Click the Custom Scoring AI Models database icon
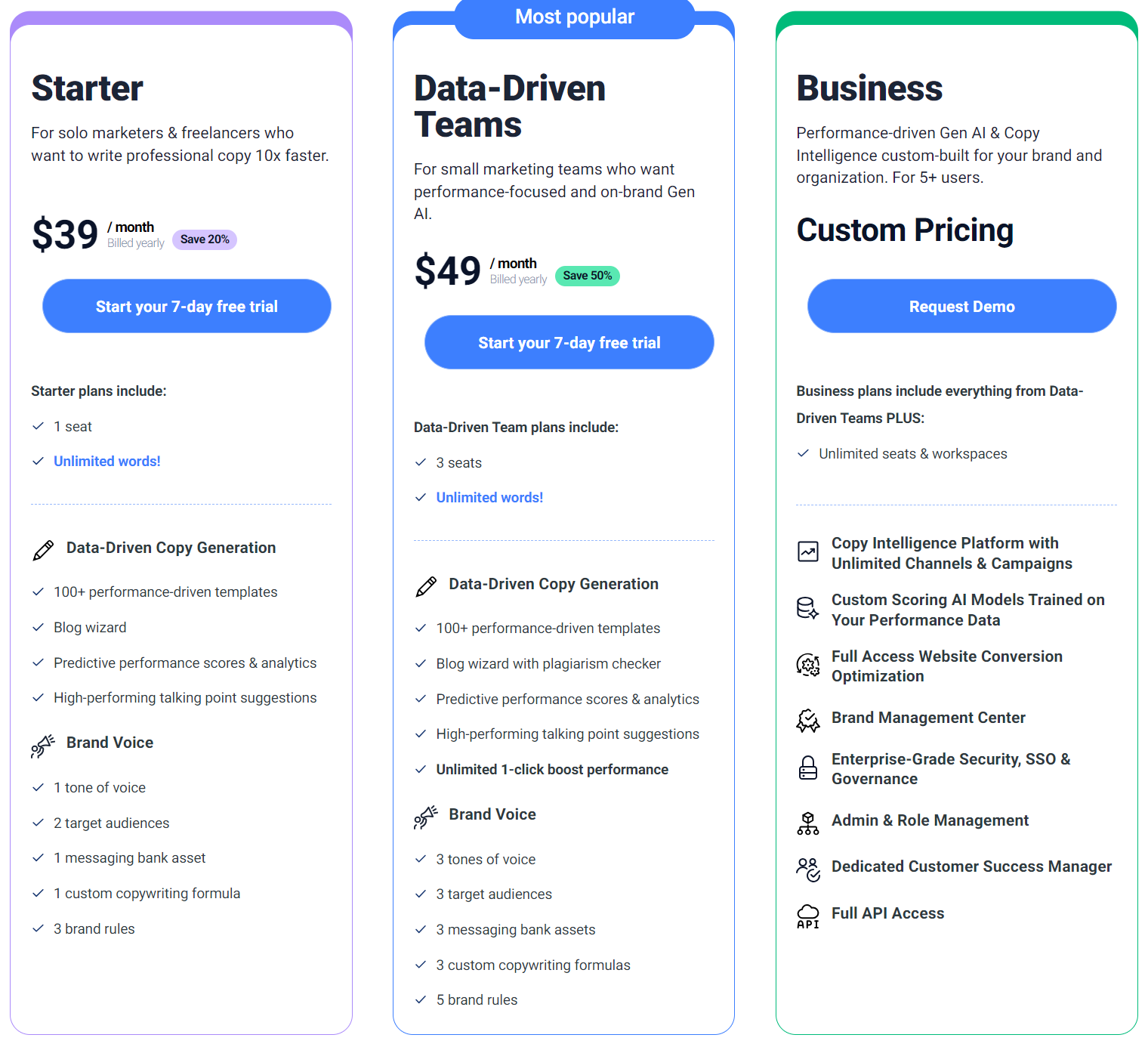Image resolution: width=1148 pixels, height=1044 pixels. (807, 608)
